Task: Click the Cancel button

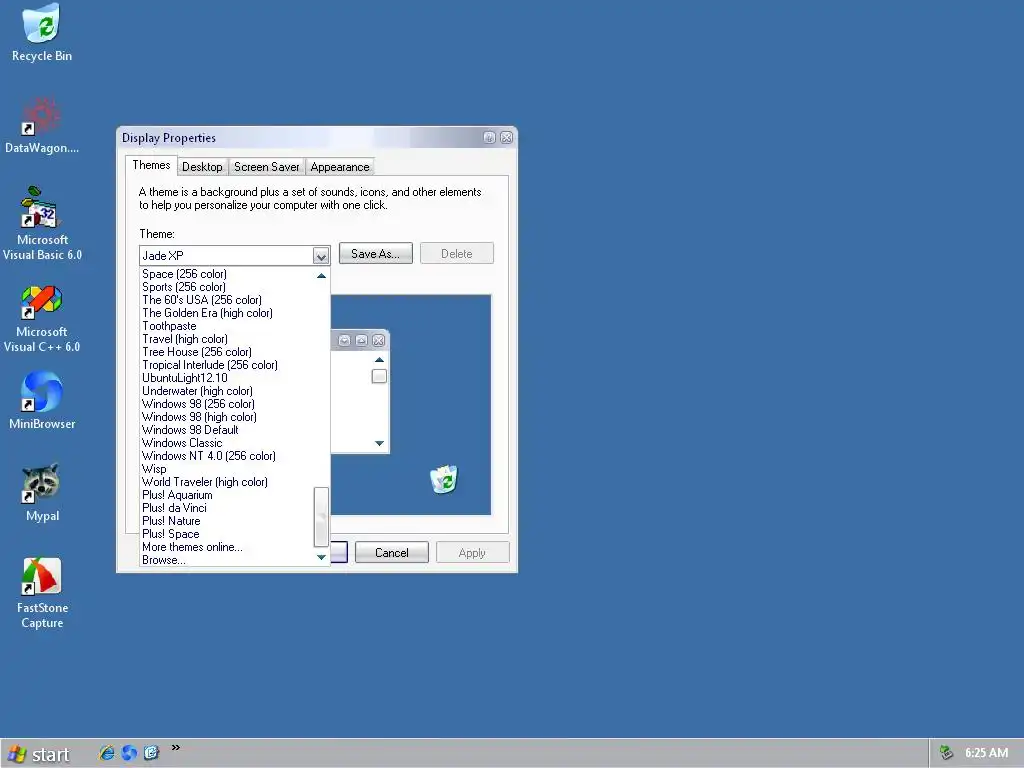Action: [392, 552]
